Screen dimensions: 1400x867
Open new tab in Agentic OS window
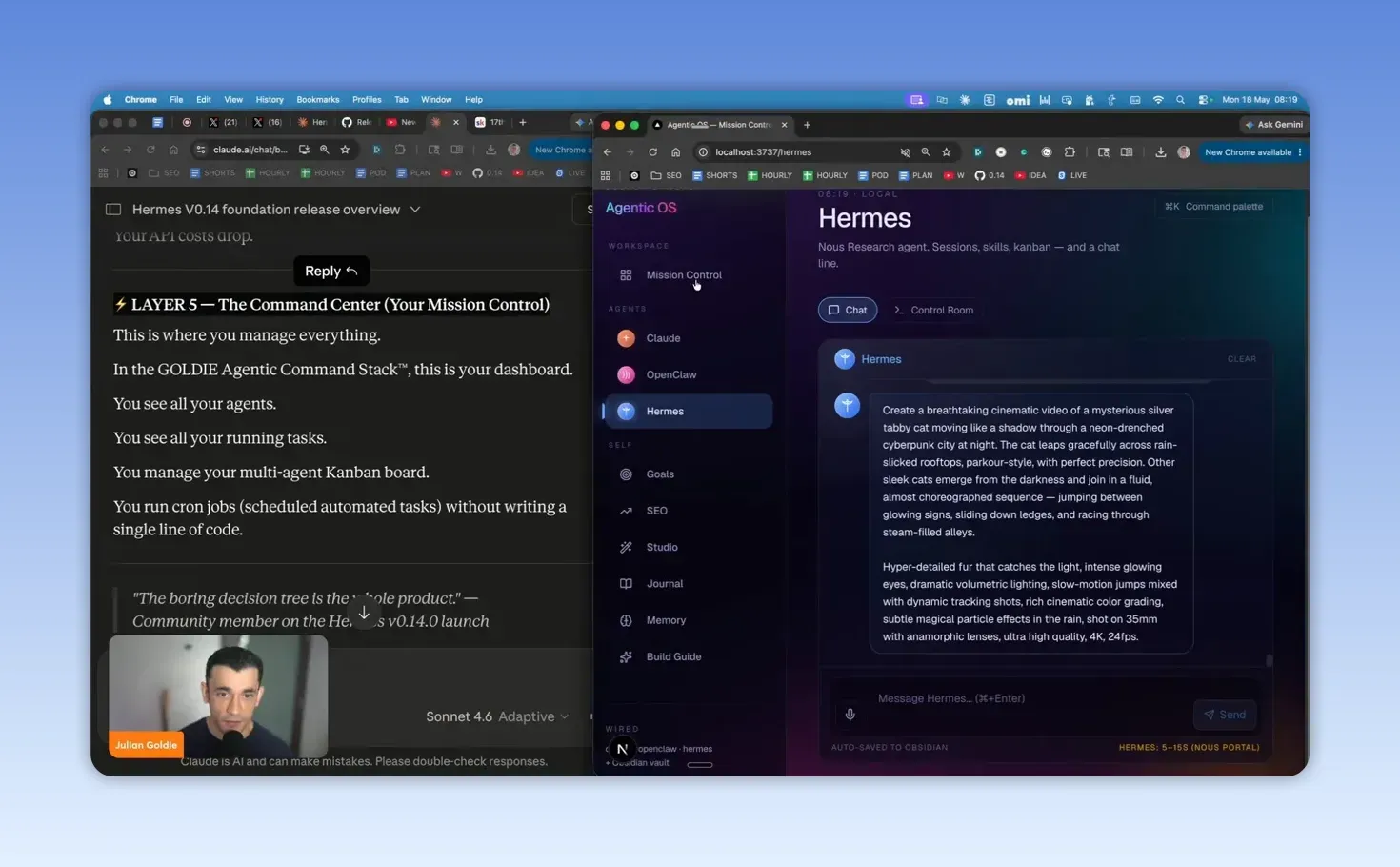807,125
